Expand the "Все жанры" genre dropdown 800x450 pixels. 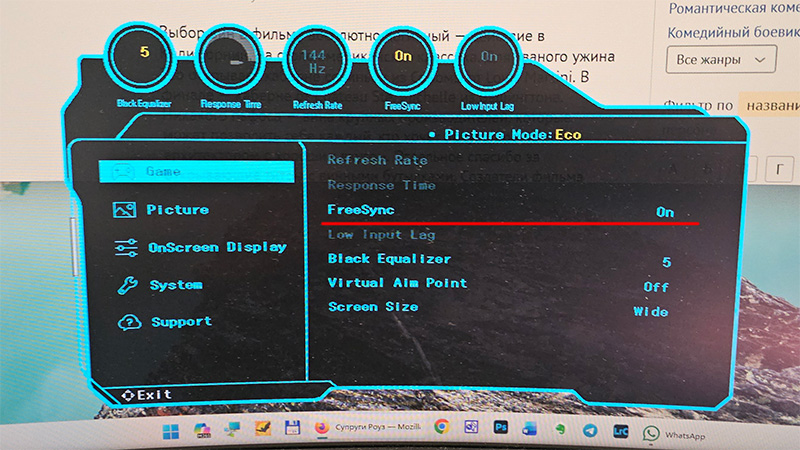click(x=720, y=60)
